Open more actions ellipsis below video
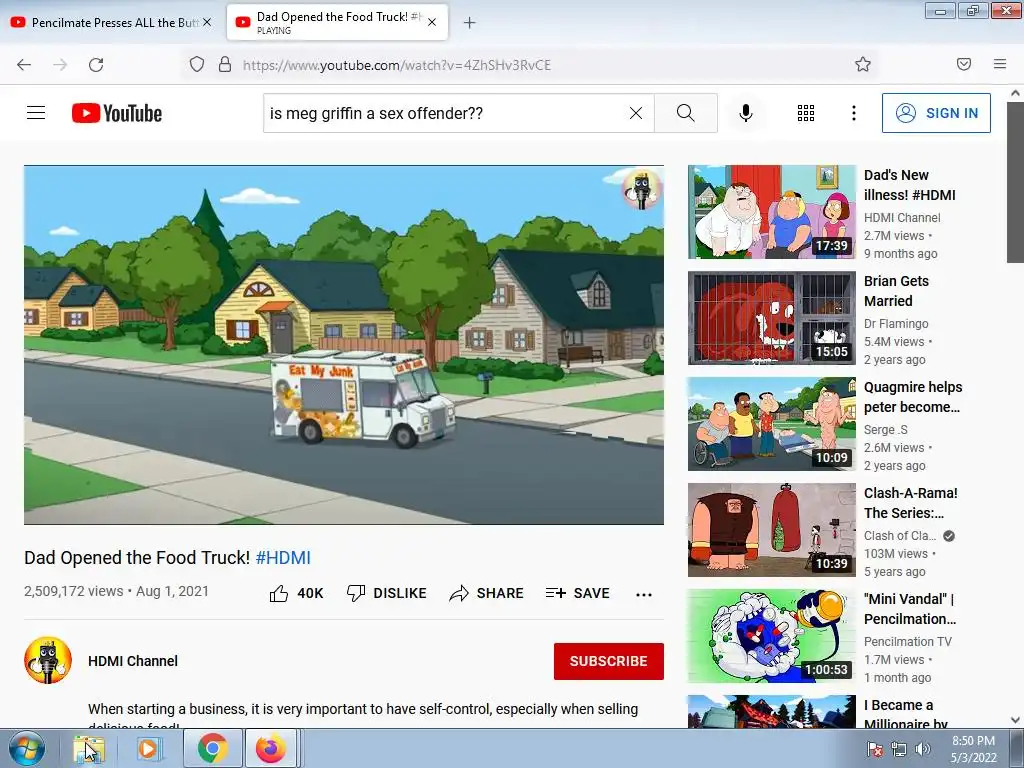 (644, 594)
